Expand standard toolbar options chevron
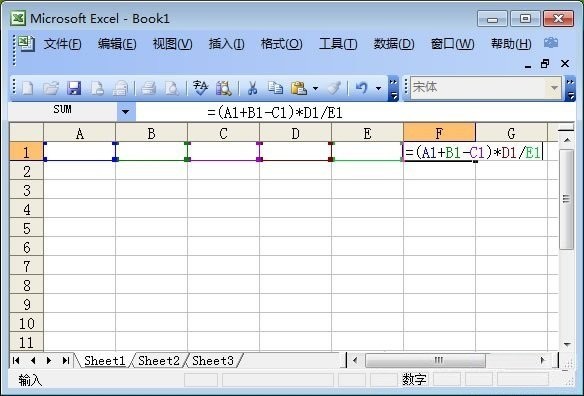This screenshot has height=396, width=584. [x=393, y=89]
